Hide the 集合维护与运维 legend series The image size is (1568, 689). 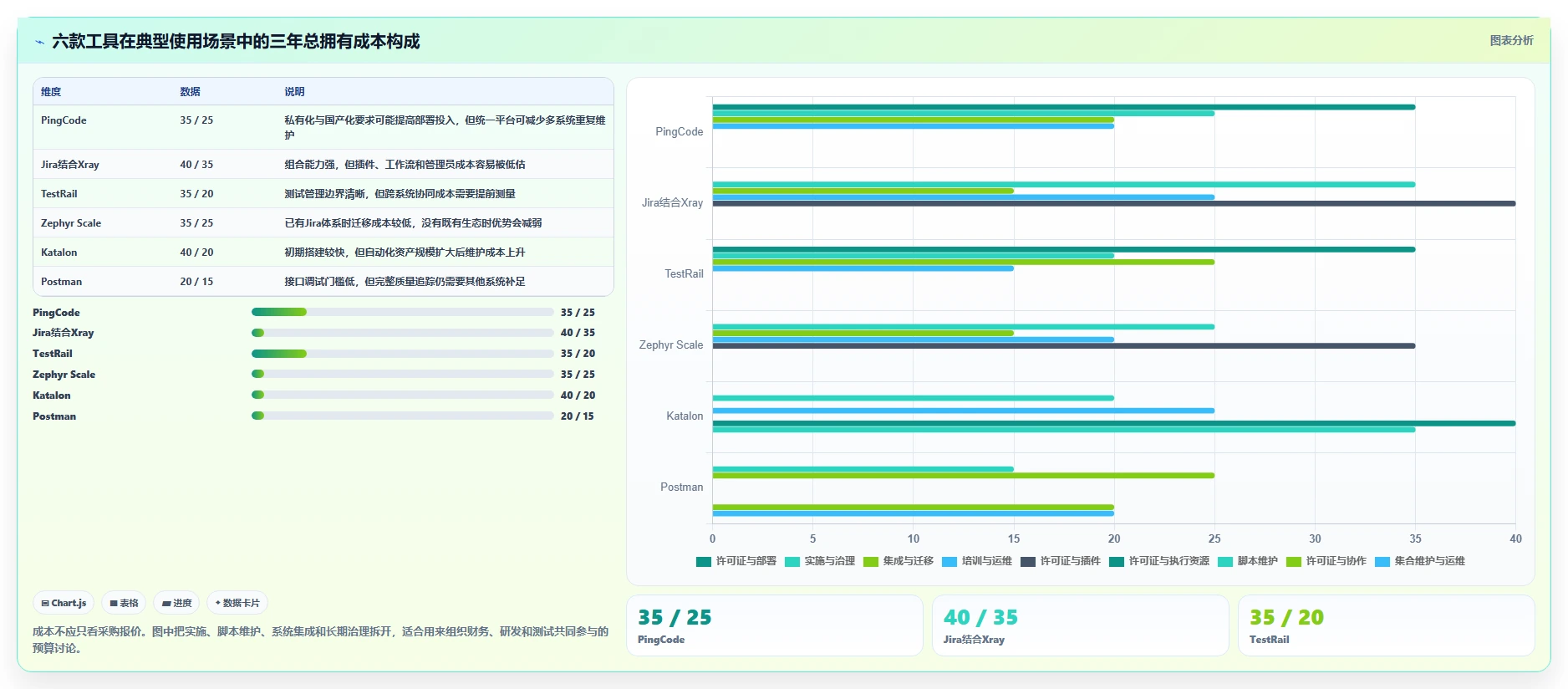coord(1420,561)
